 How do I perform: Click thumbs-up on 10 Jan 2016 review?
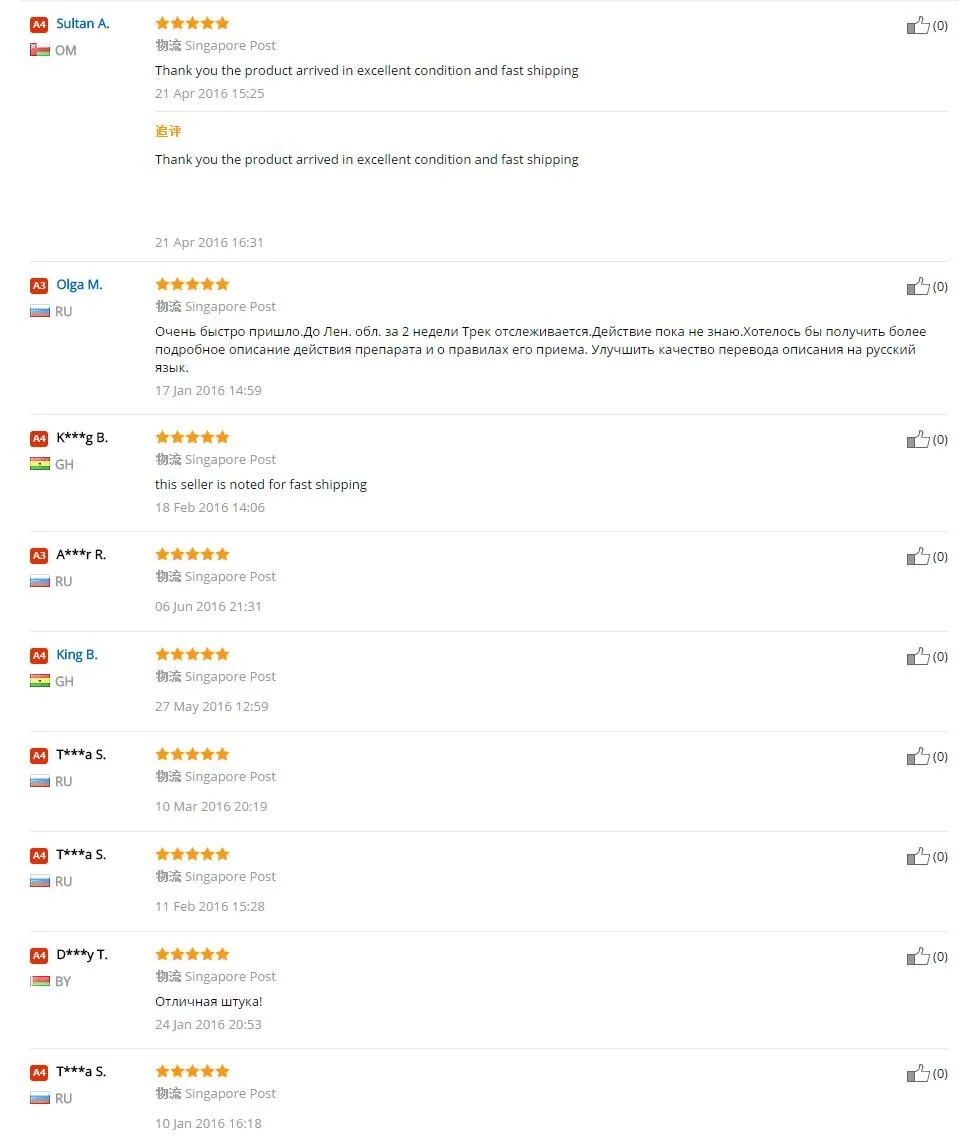point(918,1074)
